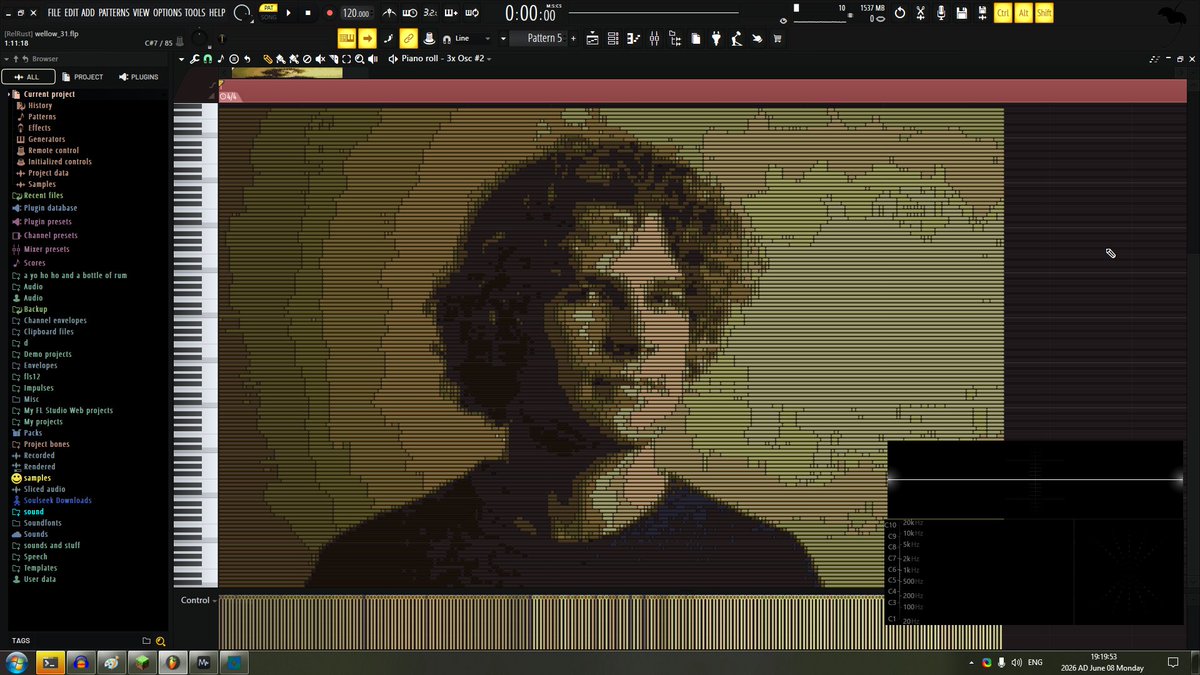Open the plugin picker plug icon
Screen dimensions: 1200x675
coord(716,39)
